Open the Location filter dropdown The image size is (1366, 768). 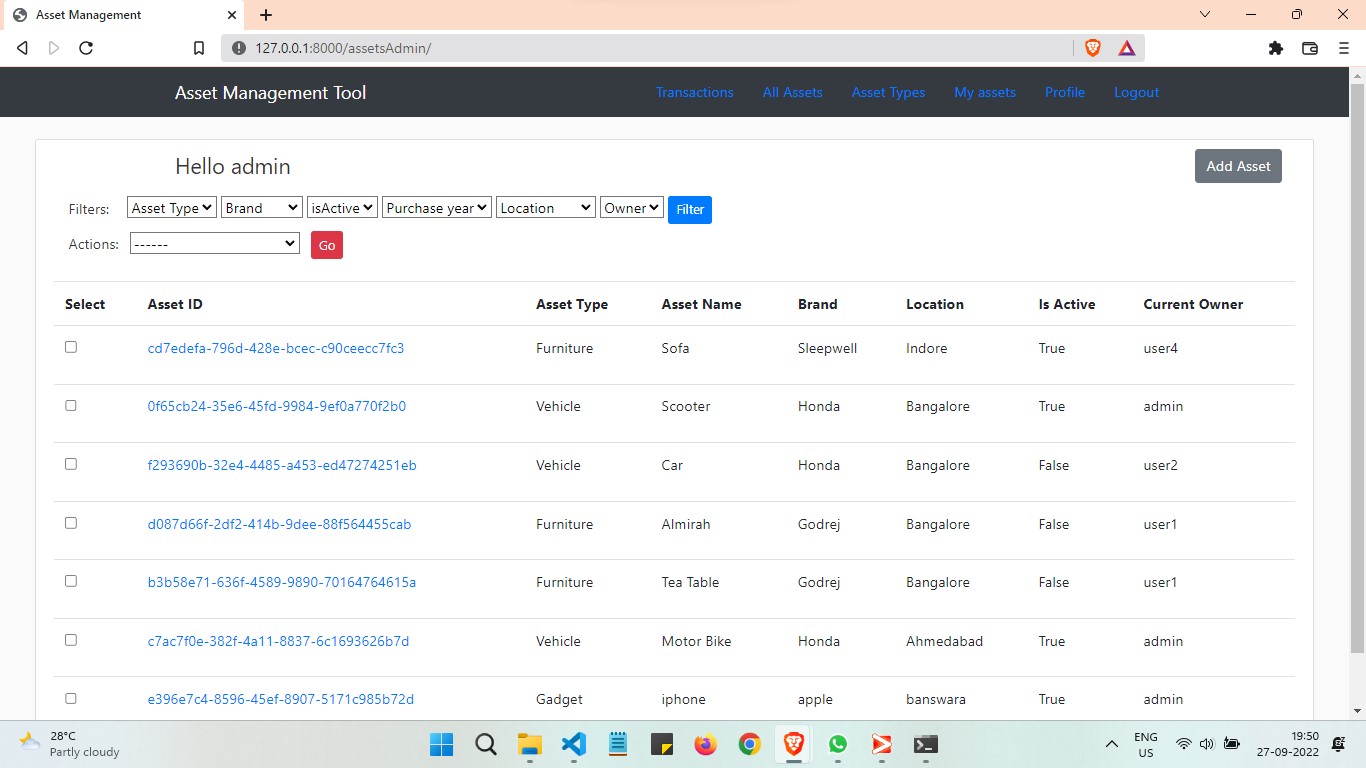[546, 207]
